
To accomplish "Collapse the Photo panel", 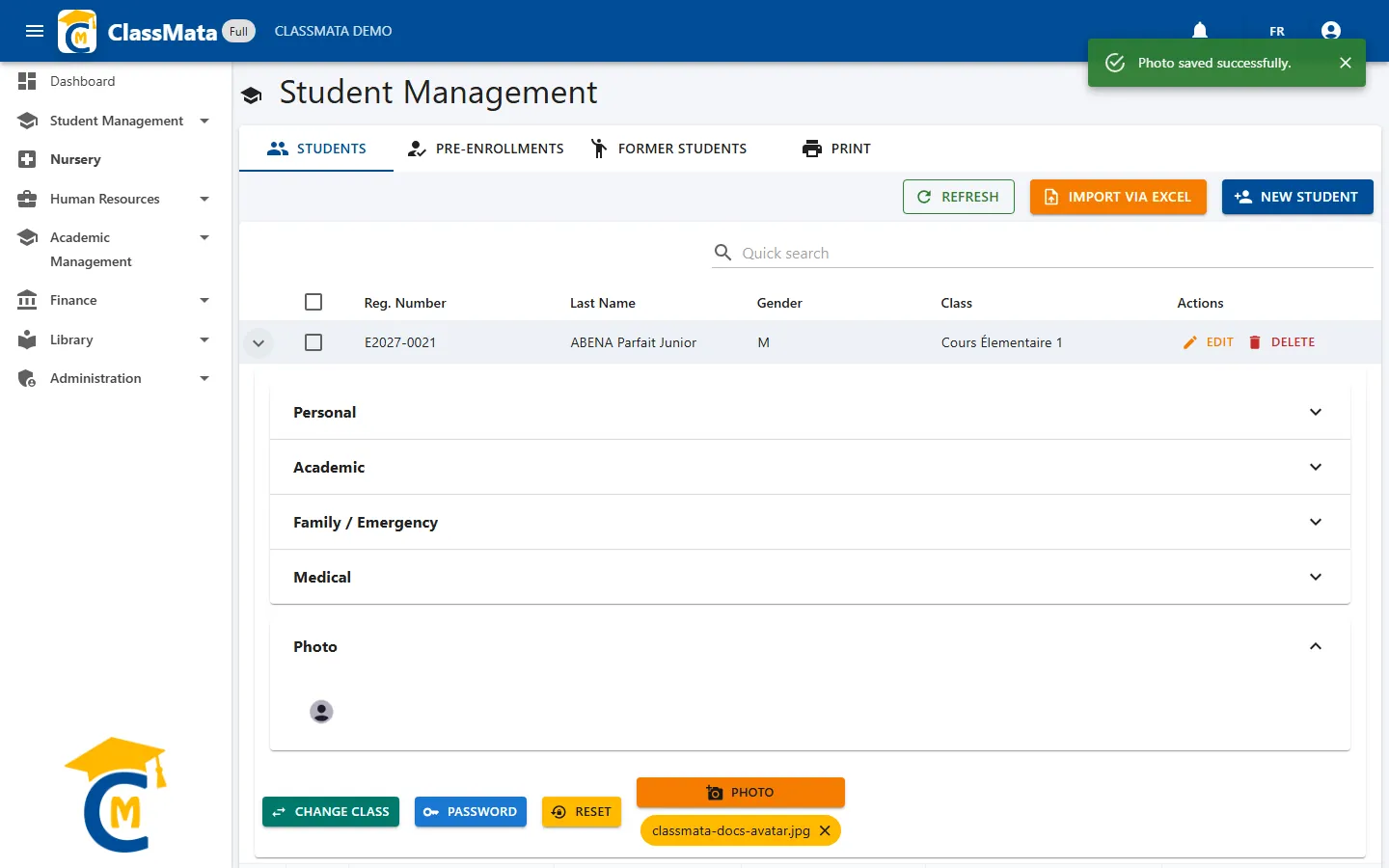I will point(1316,646).
